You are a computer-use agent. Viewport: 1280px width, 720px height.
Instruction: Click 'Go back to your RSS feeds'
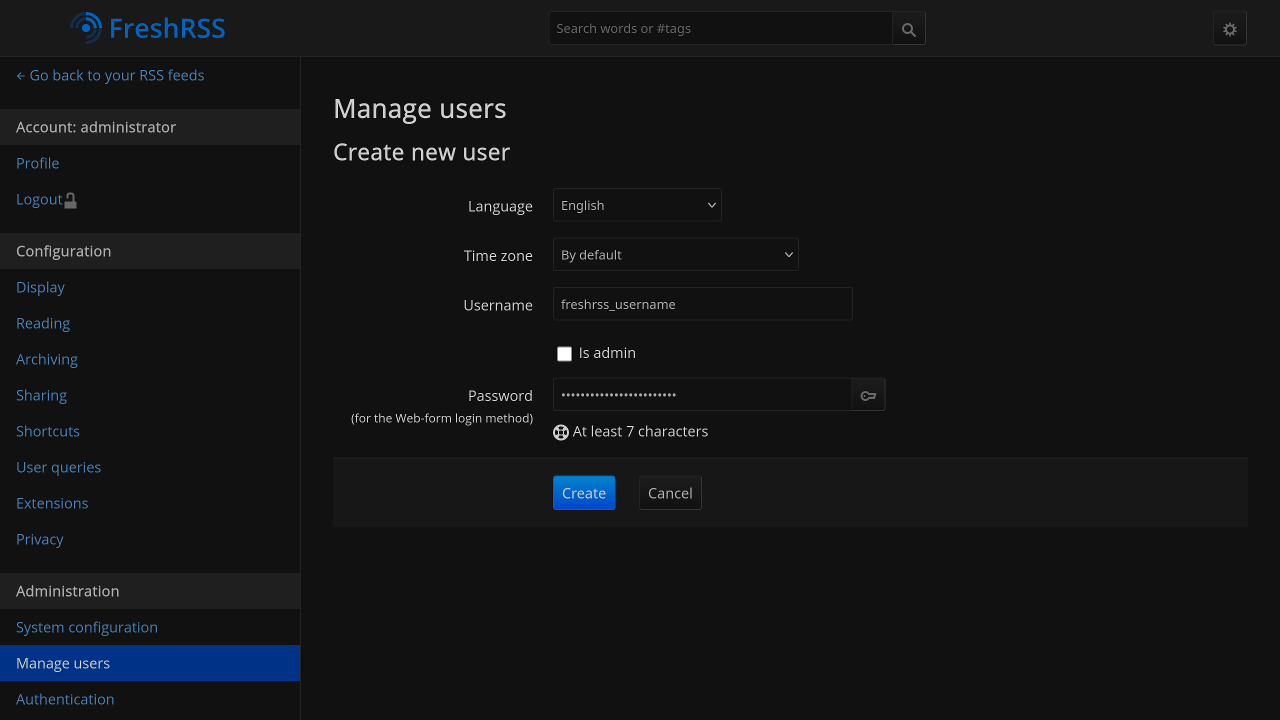[x=110, y=75]
